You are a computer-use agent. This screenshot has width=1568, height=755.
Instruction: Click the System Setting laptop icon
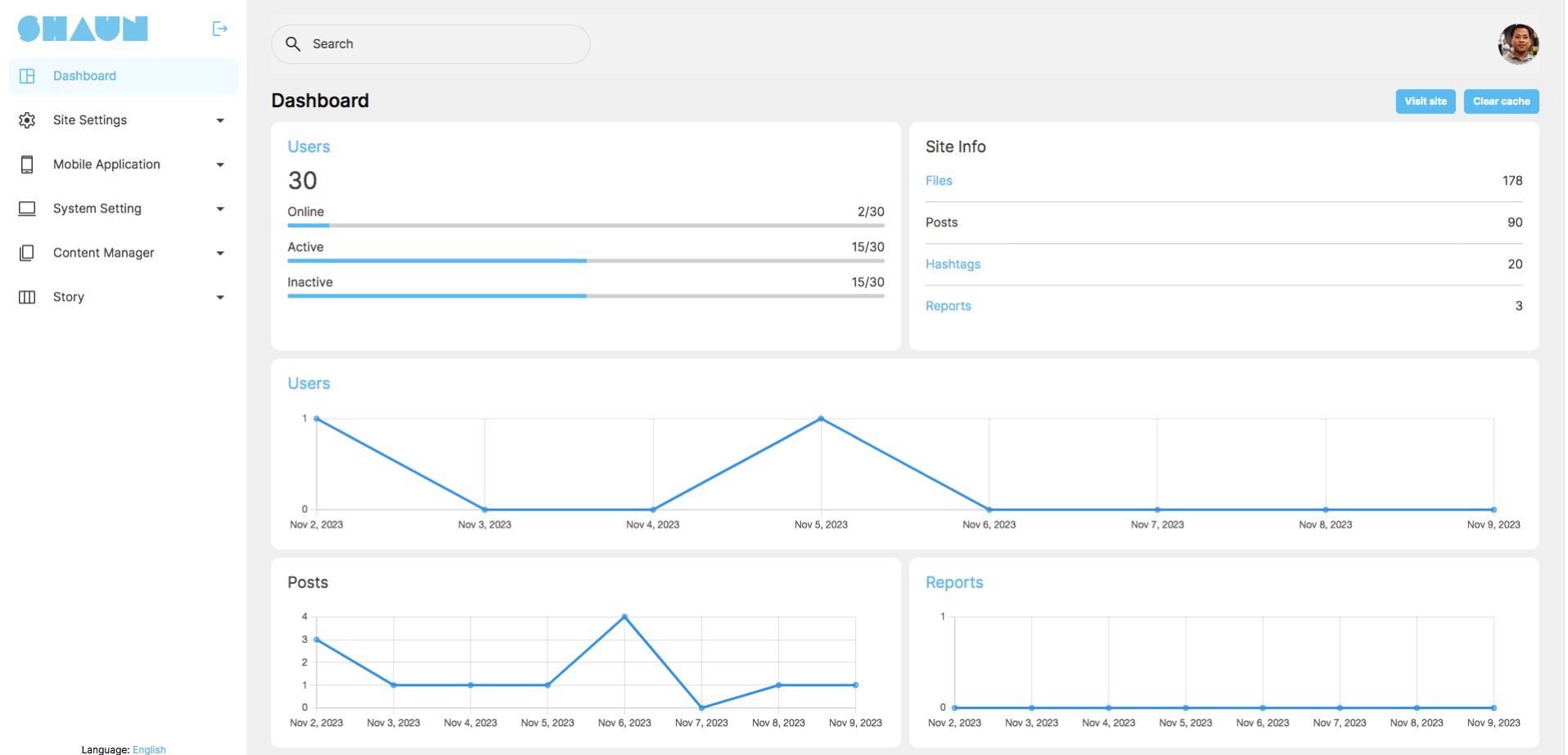click(x=27, y=209)
